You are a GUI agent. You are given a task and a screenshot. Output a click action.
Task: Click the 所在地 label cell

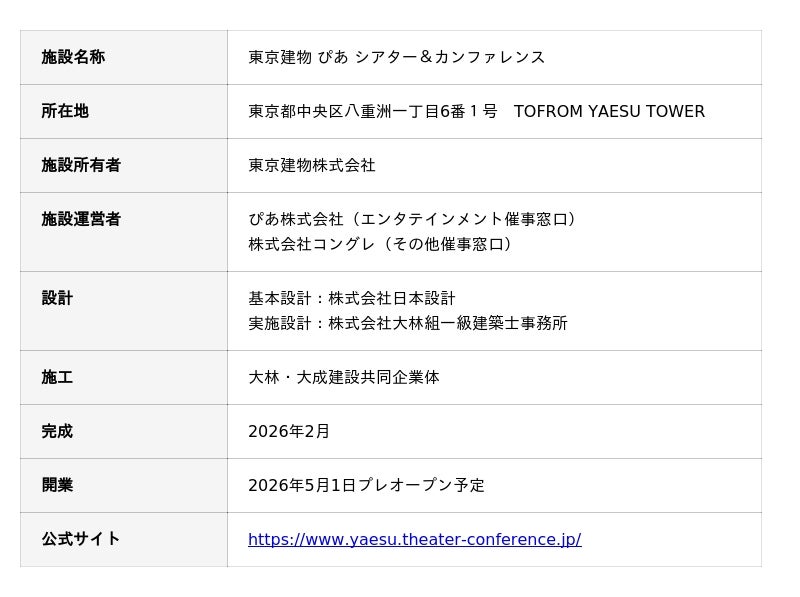tap(65, 112)
